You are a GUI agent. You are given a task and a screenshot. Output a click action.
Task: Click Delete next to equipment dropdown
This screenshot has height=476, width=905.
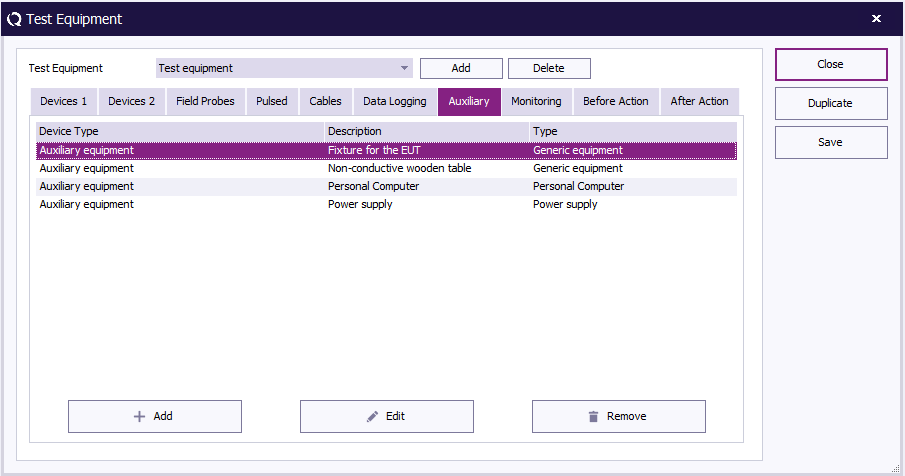(548, 68)
